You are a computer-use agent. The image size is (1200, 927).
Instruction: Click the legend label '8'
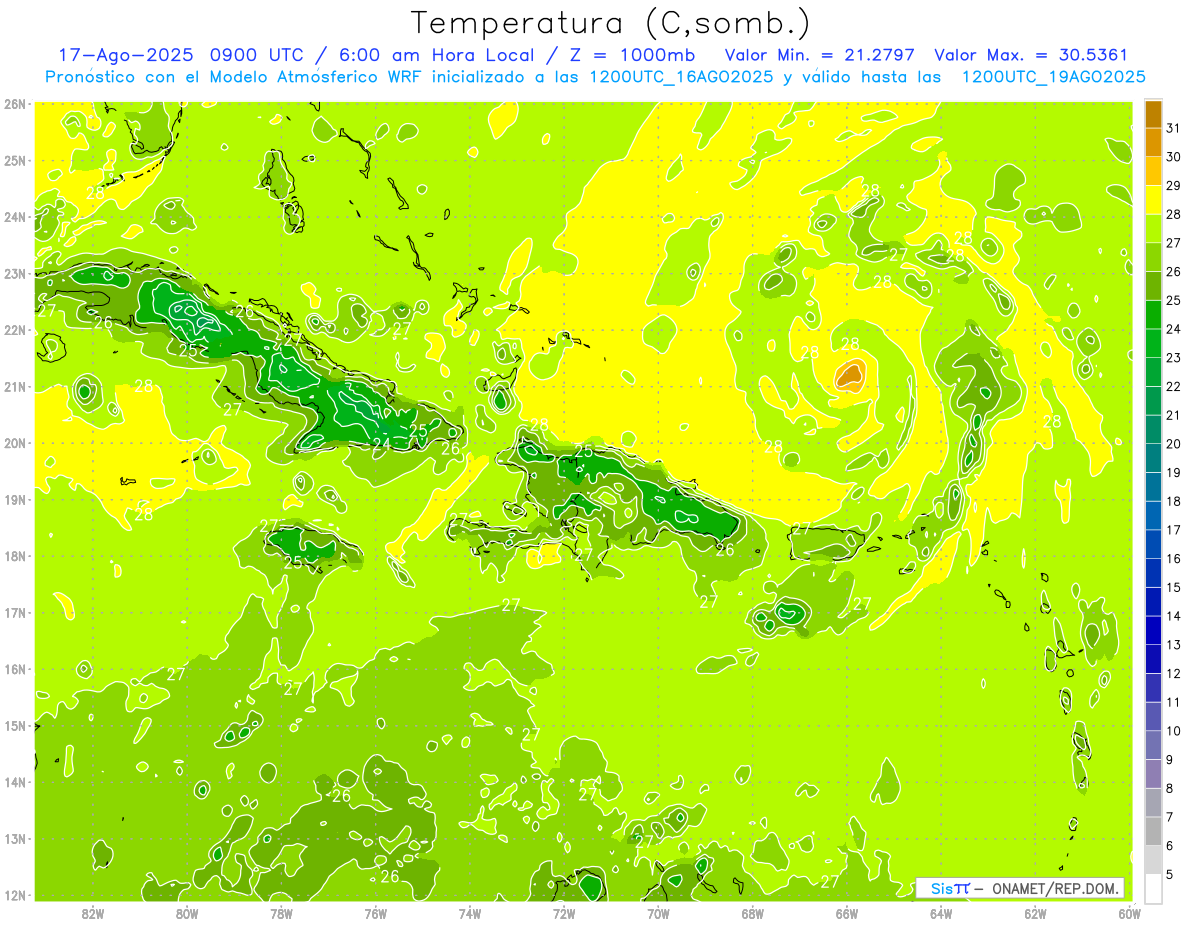click(x=1170, y=788)
